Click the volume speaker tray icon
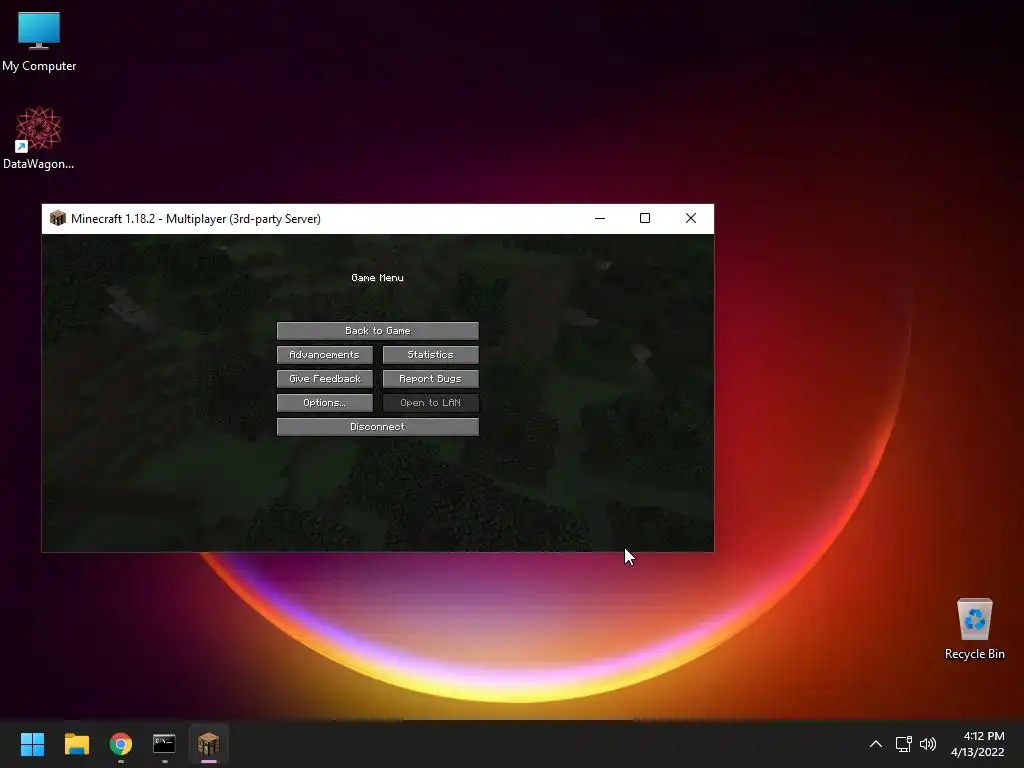 pyautogui.click(x=927, y=744)
